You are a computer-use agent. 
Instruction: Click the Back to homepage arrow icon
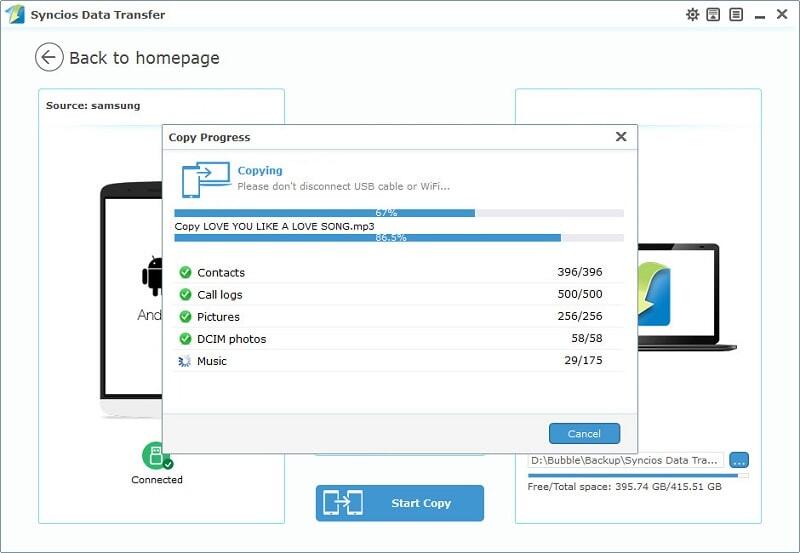pyautogui.click(x=49, y=58)
